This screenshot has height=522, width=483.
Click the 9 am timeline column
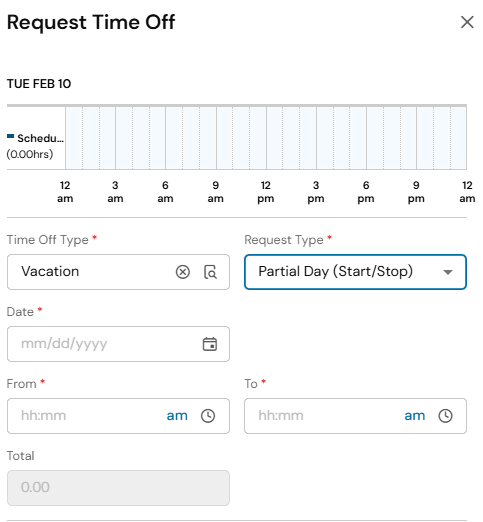click(225, 138)
